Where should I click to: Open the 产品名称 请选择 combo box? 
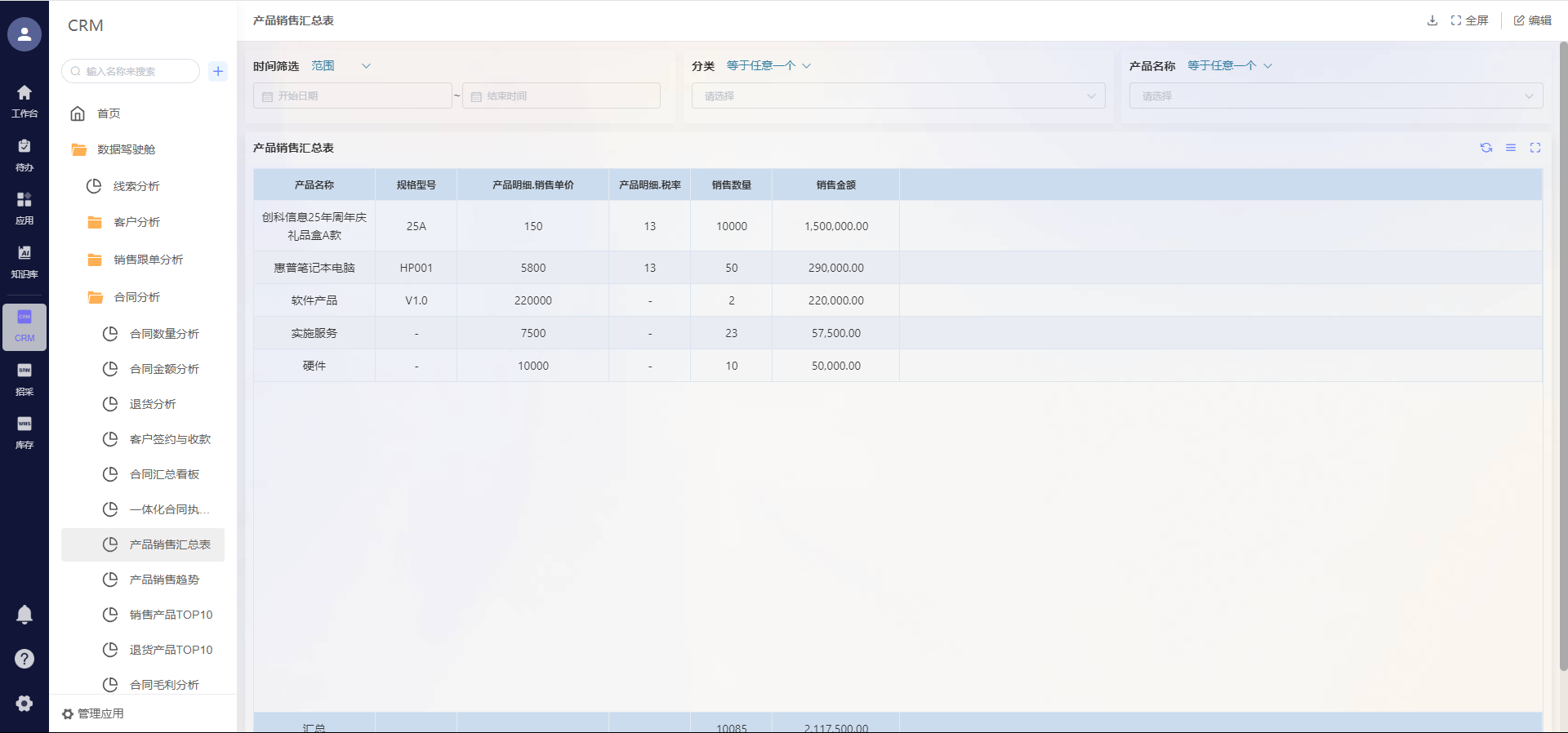tap(1335, 96)
